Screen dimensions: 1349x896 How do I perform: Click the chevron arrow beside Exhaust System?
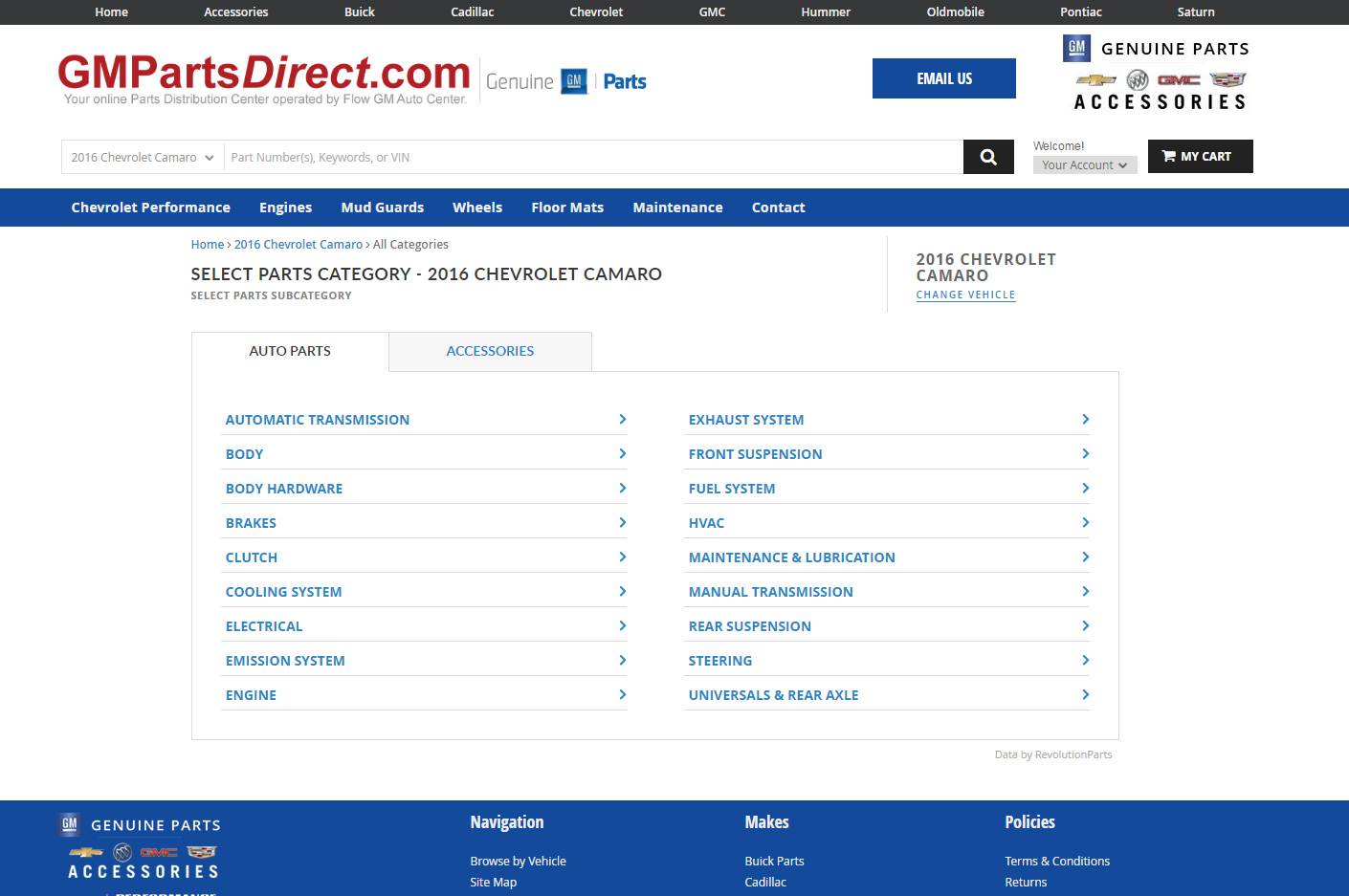pos(1085,419)
